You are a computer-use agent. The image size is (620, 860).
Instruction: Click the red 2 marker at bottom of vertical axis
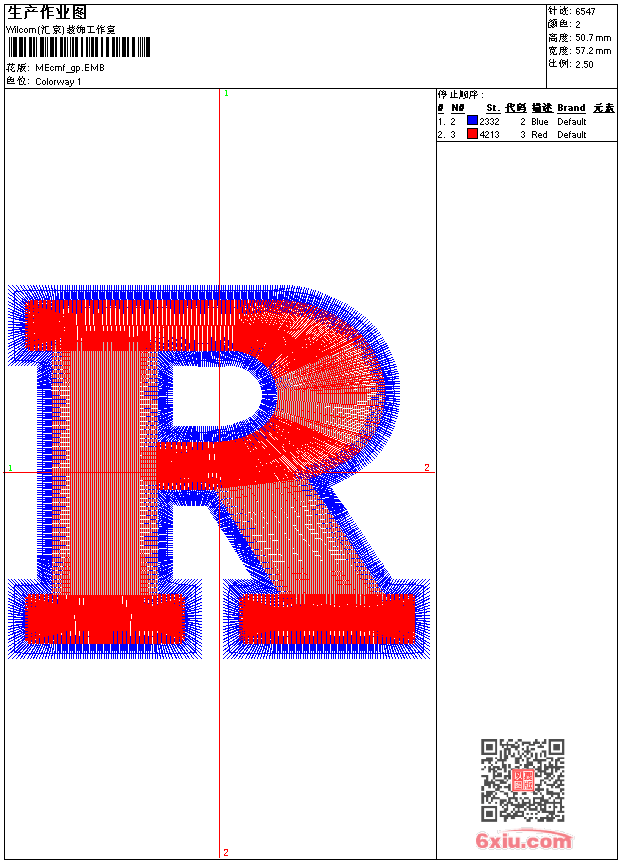click(226, 852)
